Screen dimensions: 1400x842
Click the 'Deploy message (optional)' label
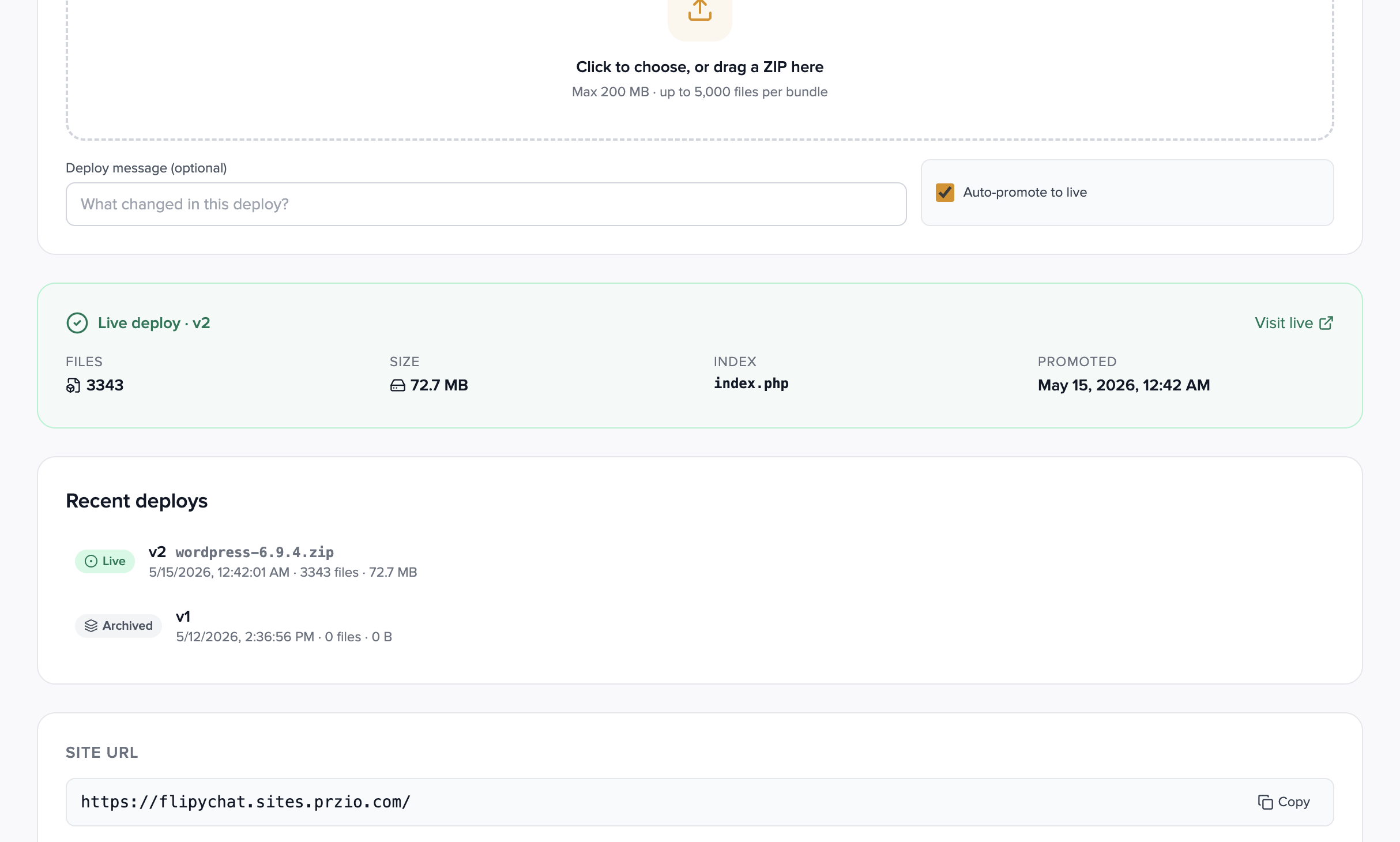[x=146, y=168]
